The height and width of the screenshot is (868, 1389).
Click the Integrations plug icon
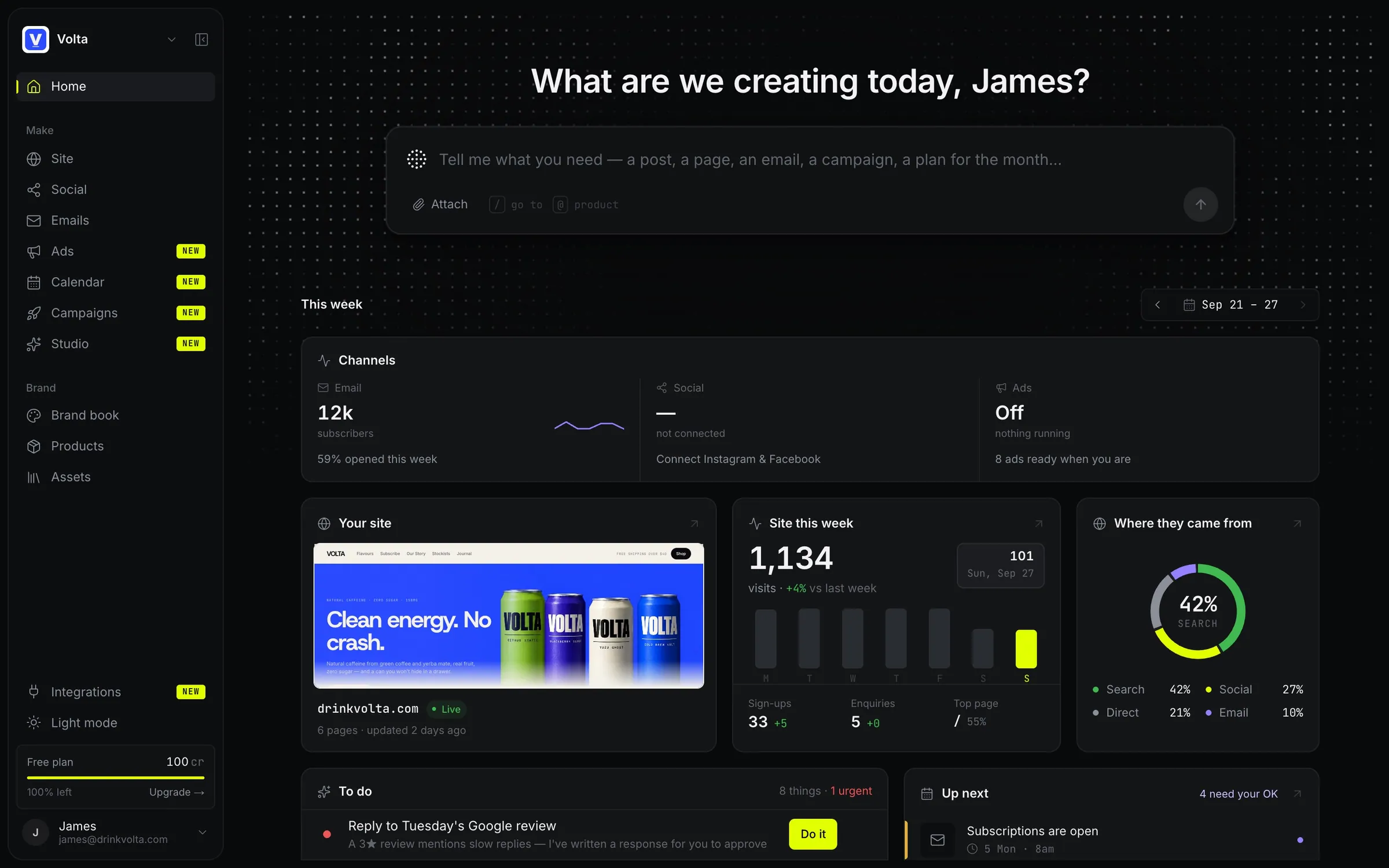coord(34,692)
